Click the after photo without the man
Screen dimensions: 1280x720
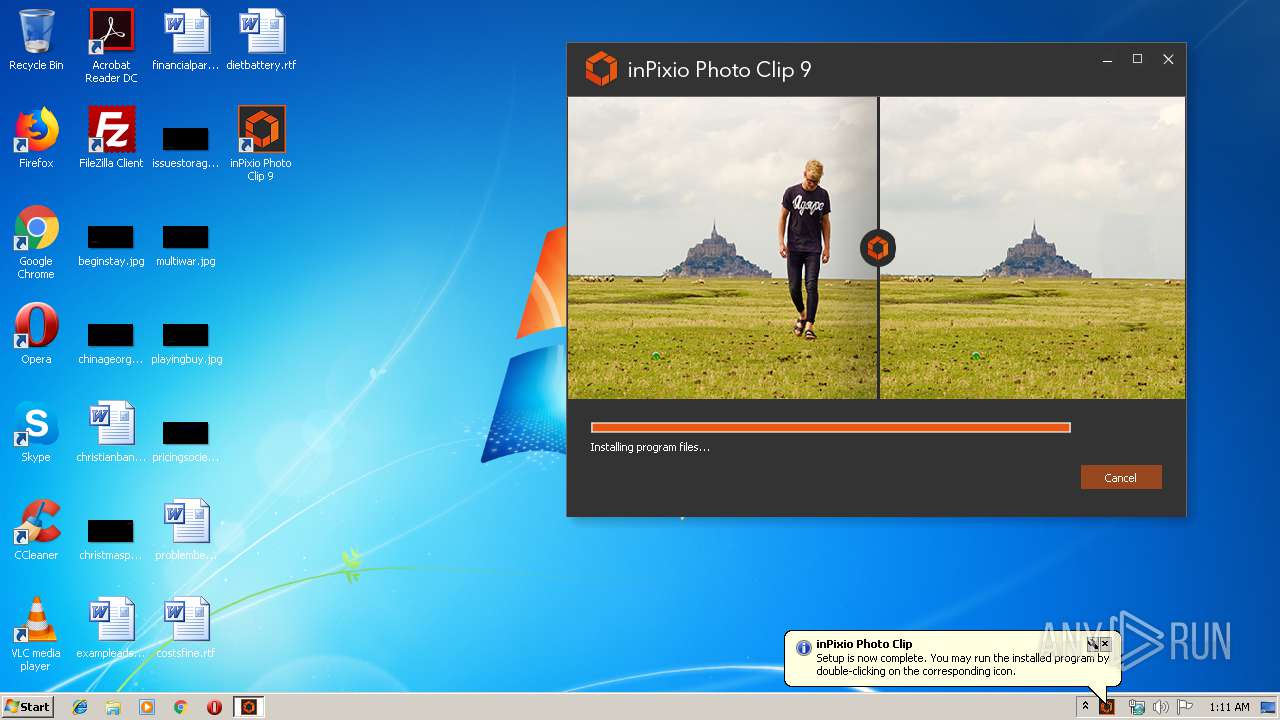click(1033, 248)
